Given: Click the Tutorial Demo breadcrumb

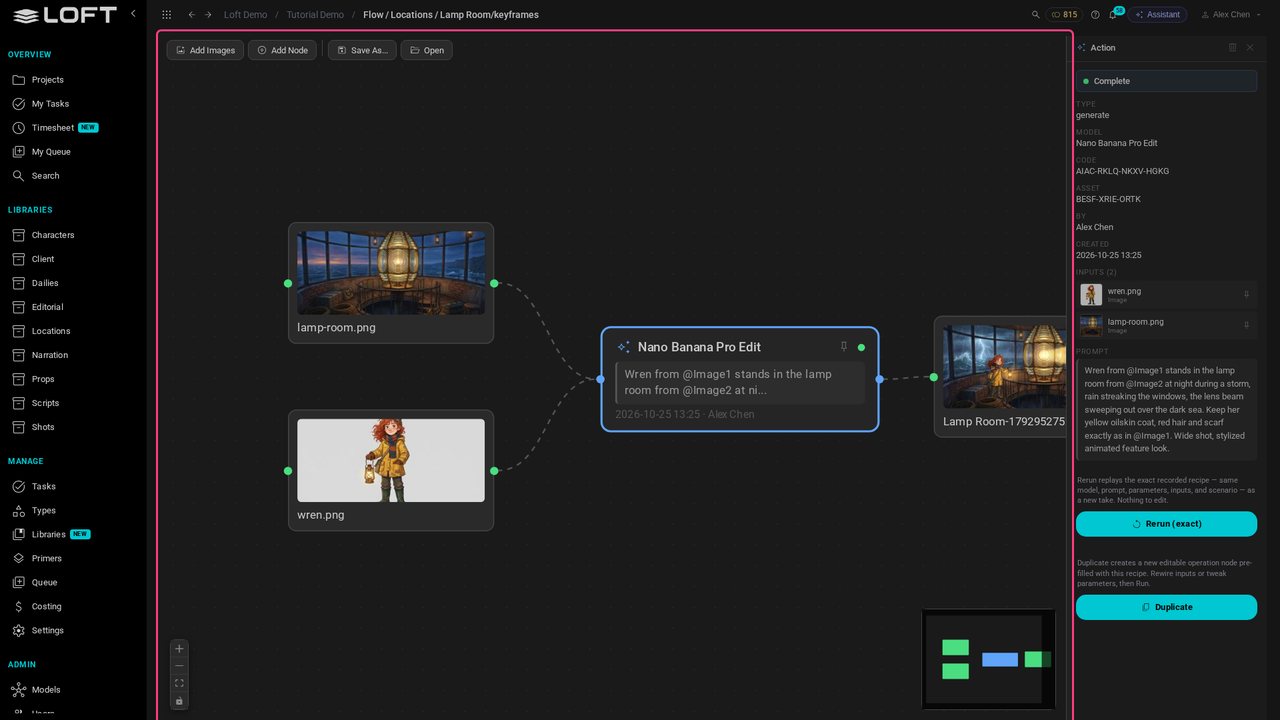Looking at the screenshot, I should pos(315,15).
